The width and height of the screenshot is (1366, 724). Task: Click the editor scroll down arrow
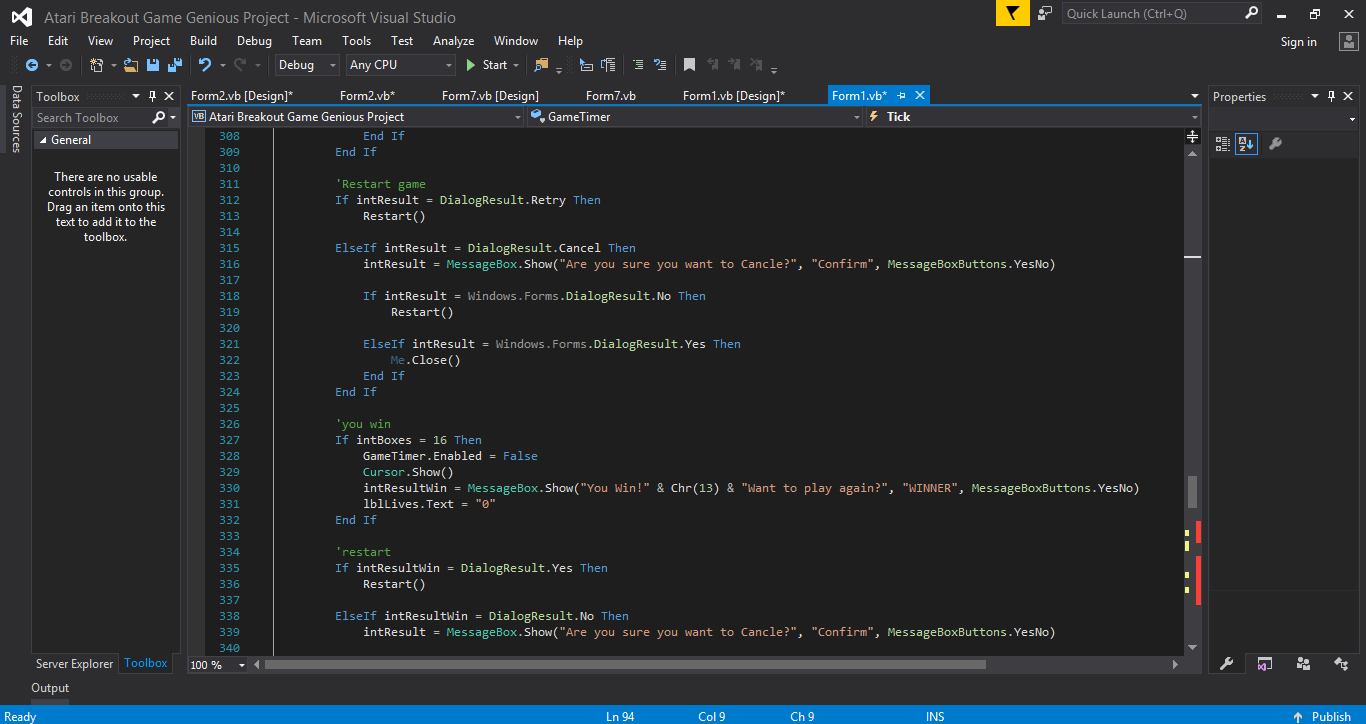1192,646
